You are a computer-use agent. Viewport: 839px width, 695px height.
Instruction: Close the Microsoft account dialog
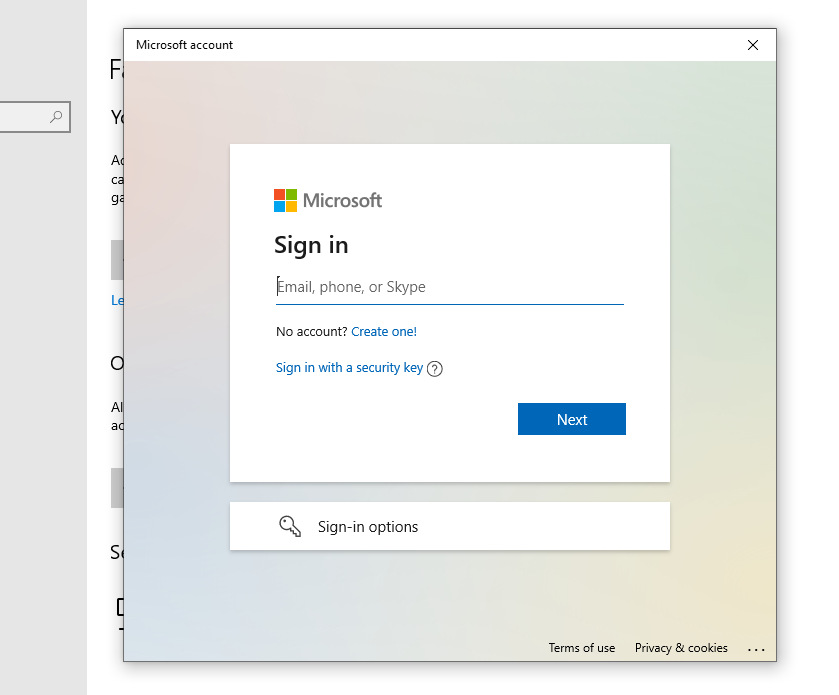pos(752,45)
